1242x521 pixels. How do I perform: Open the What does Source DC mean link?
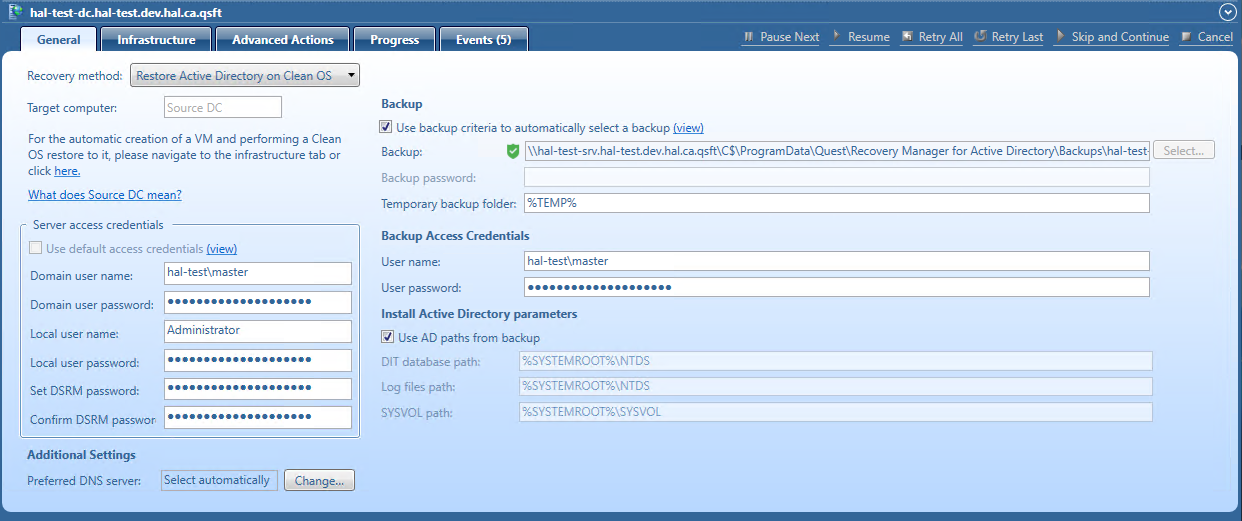[x=104, y=195]
